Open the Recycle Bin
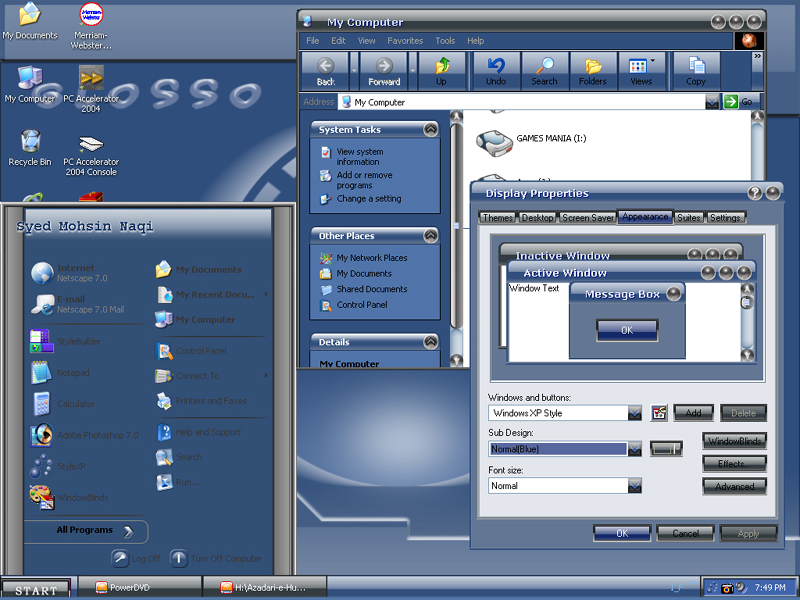The image size is (800, 600). coord(30,148)
